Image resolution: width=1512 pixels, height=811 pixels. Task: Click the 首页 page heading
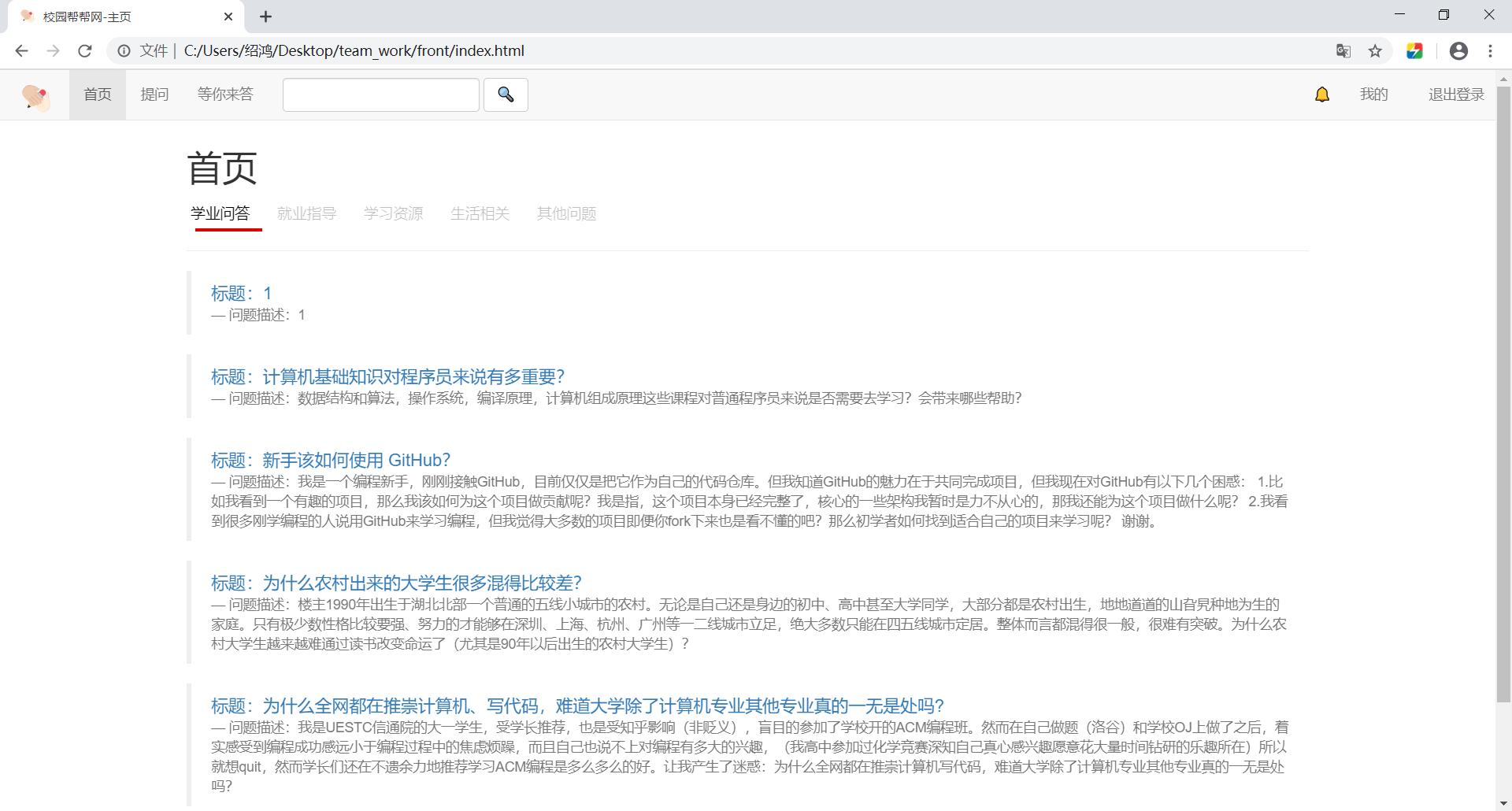222,168
